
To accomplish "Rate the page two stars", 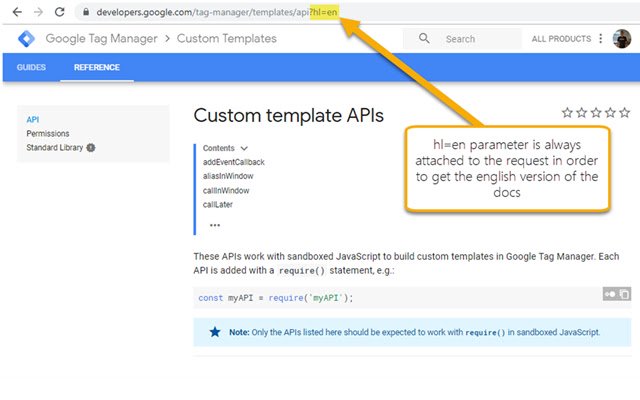I will click(x=582, y=112).
